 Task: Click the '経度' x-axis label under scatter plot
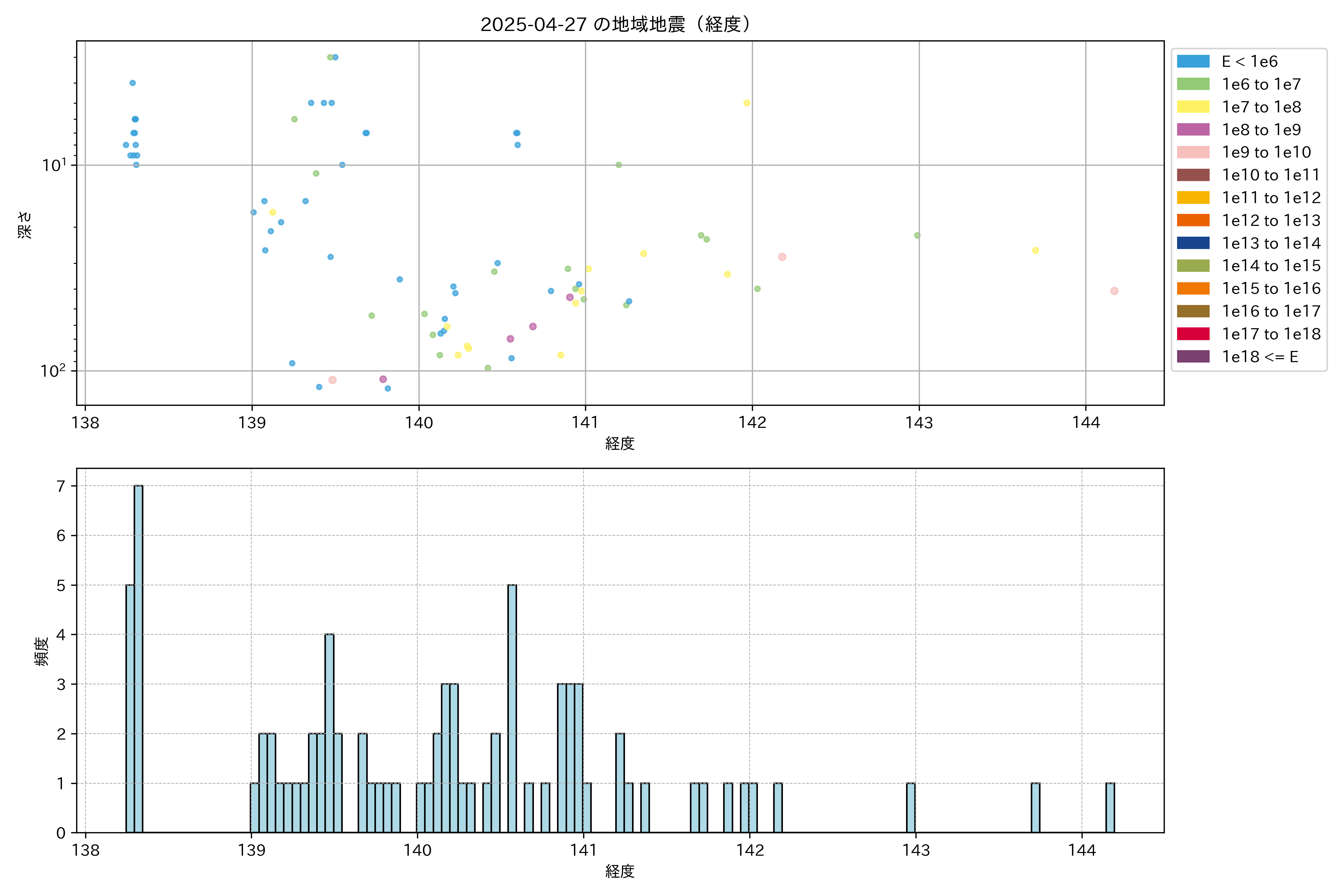(x=620, y=444)
